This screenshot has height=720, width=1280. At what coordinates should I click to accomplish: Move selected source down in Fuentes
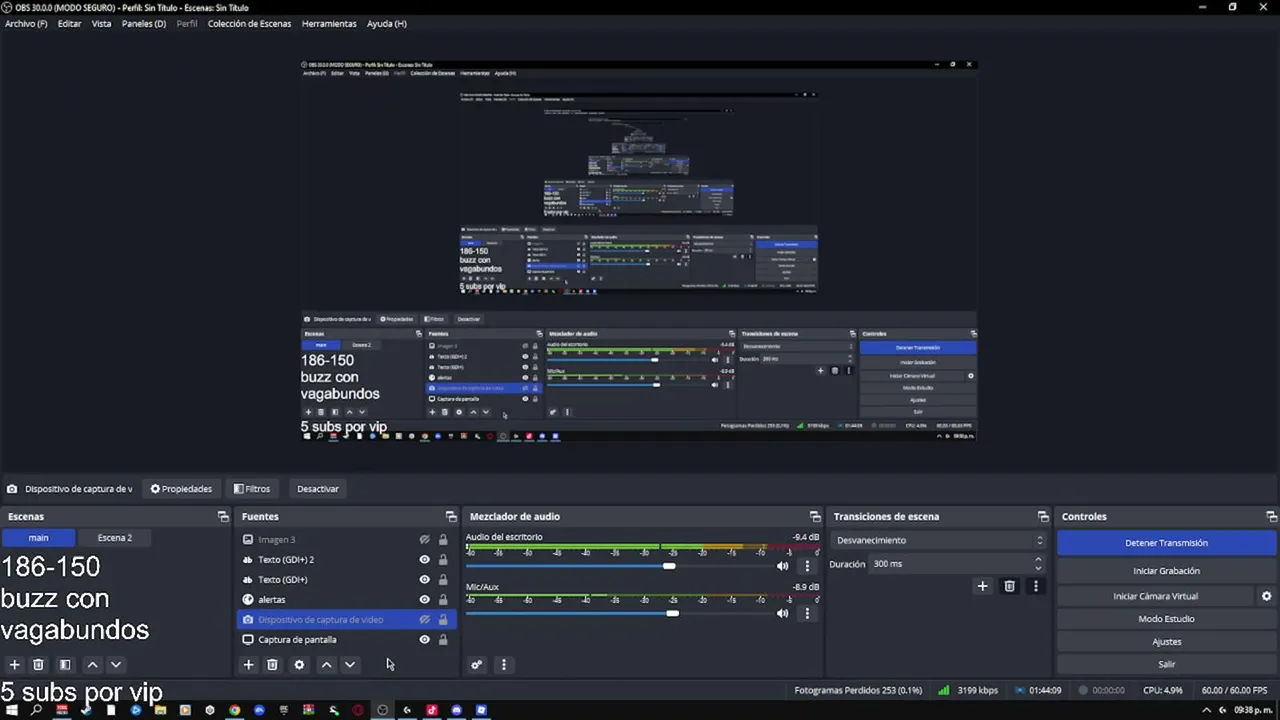click(x=350, y=664)
